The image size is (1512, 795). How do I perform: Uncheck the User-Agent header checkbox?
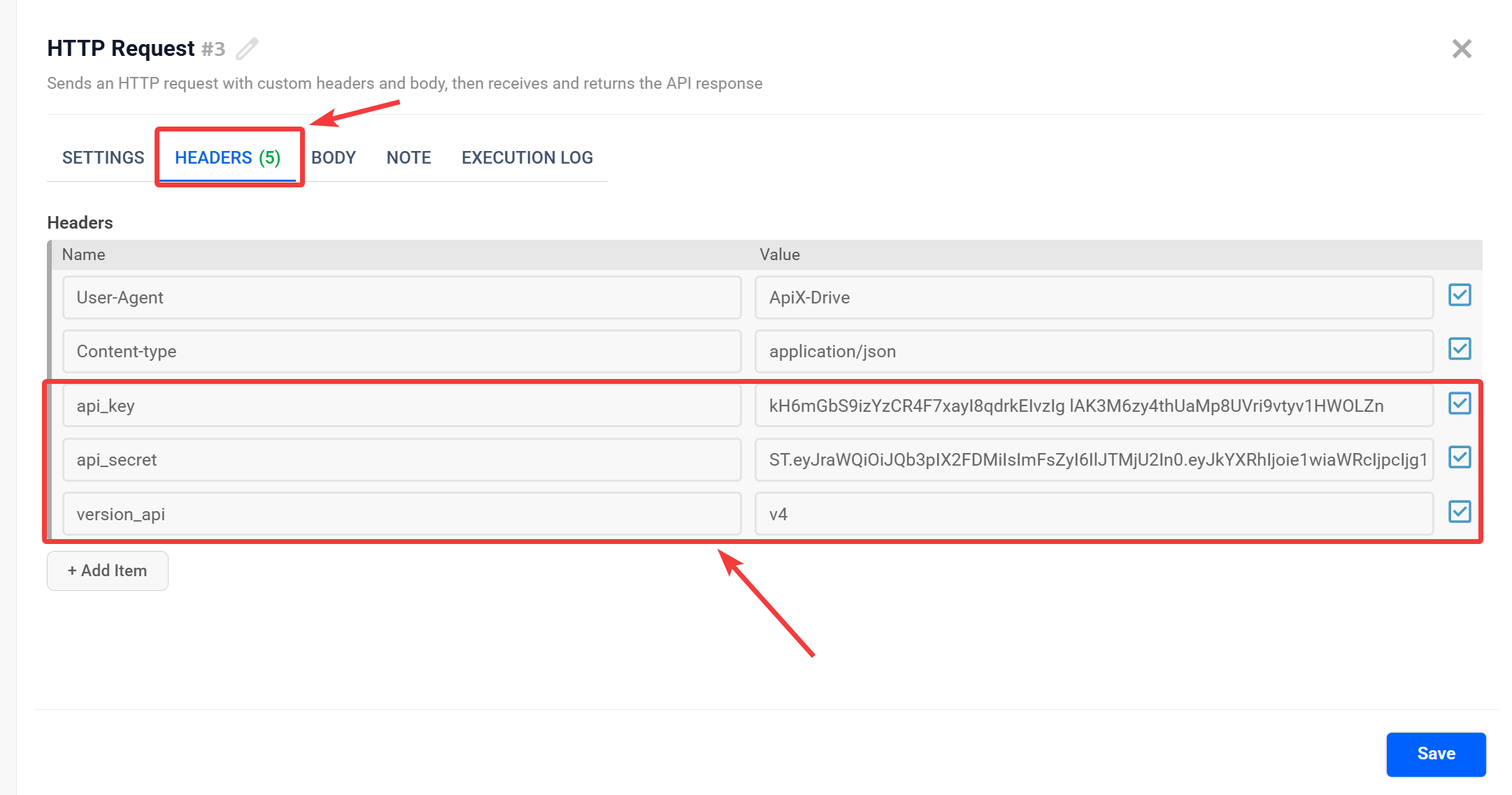tap(1460, 295)
